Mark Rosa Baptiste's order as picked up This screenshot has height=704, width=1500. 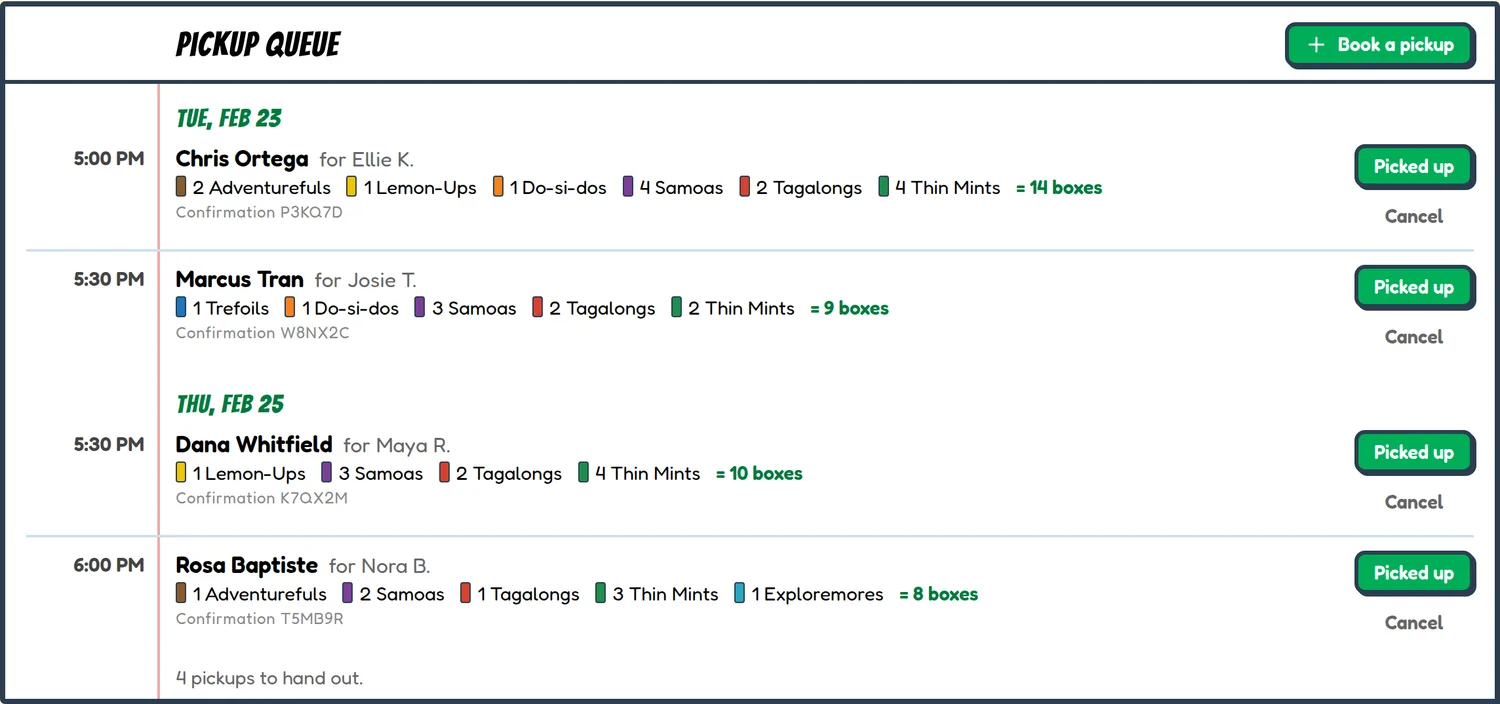pos(1414,573)
